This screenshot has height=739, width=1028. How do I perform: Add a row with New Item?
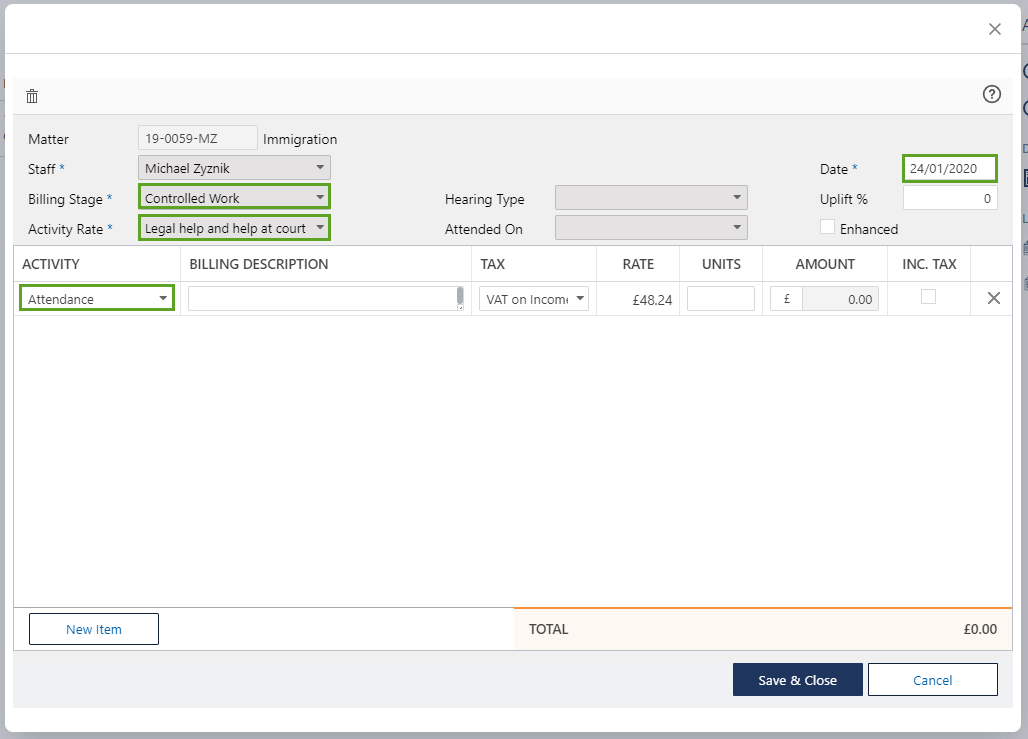pos(94,629)
